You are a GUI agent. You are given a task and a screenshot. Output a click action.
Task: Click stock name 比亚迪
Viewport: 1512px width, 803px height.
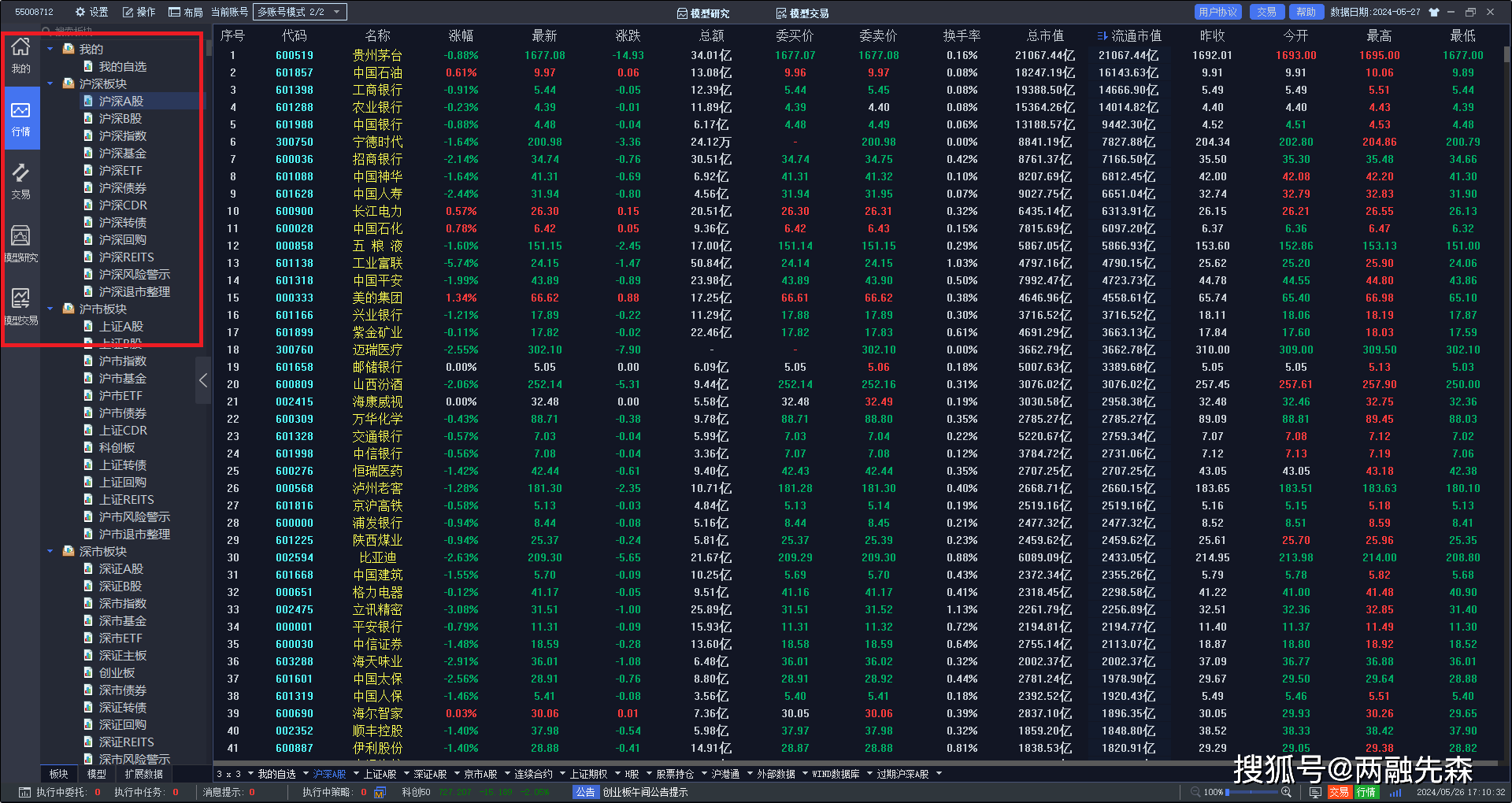pos(378,557)
